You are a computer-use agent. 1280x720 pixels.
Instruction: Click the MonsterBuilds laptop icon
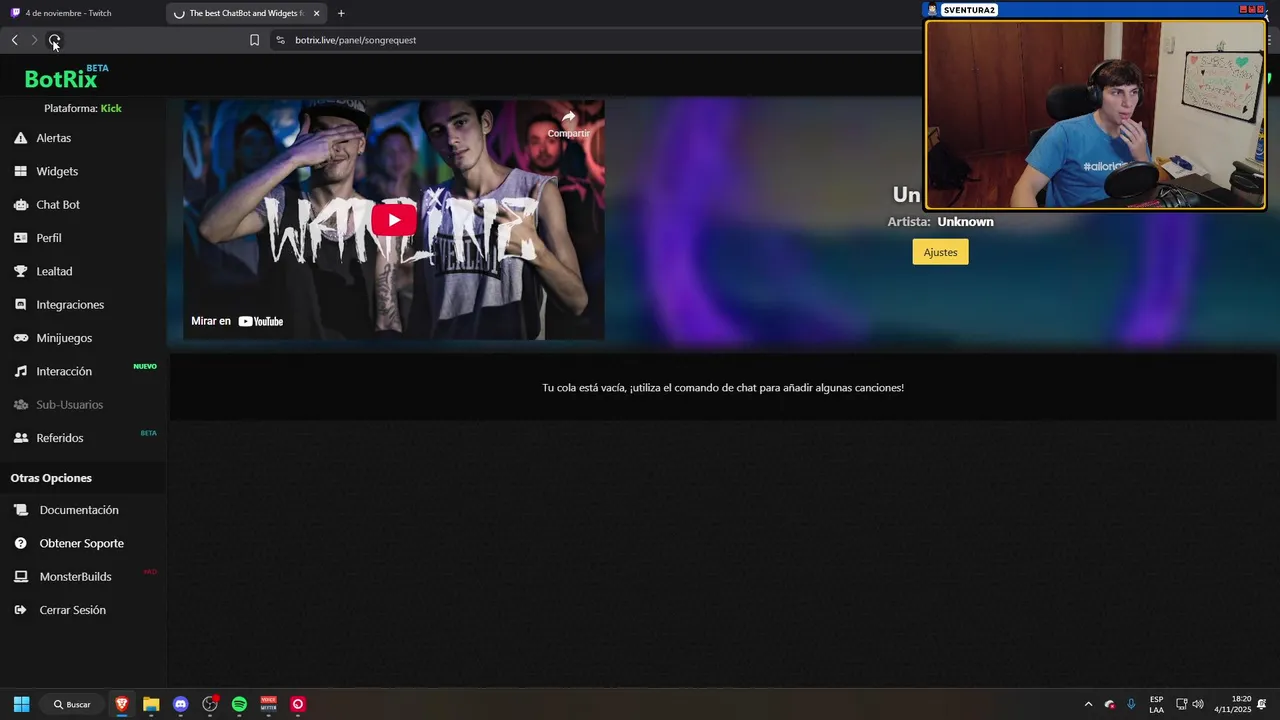pyautogui.click(x=21, y=577)
